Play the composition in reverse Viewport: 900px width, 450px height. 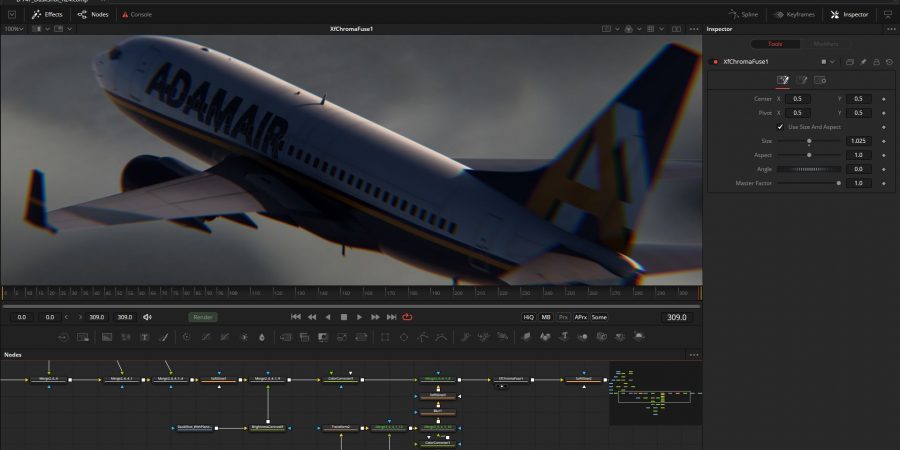328,317
